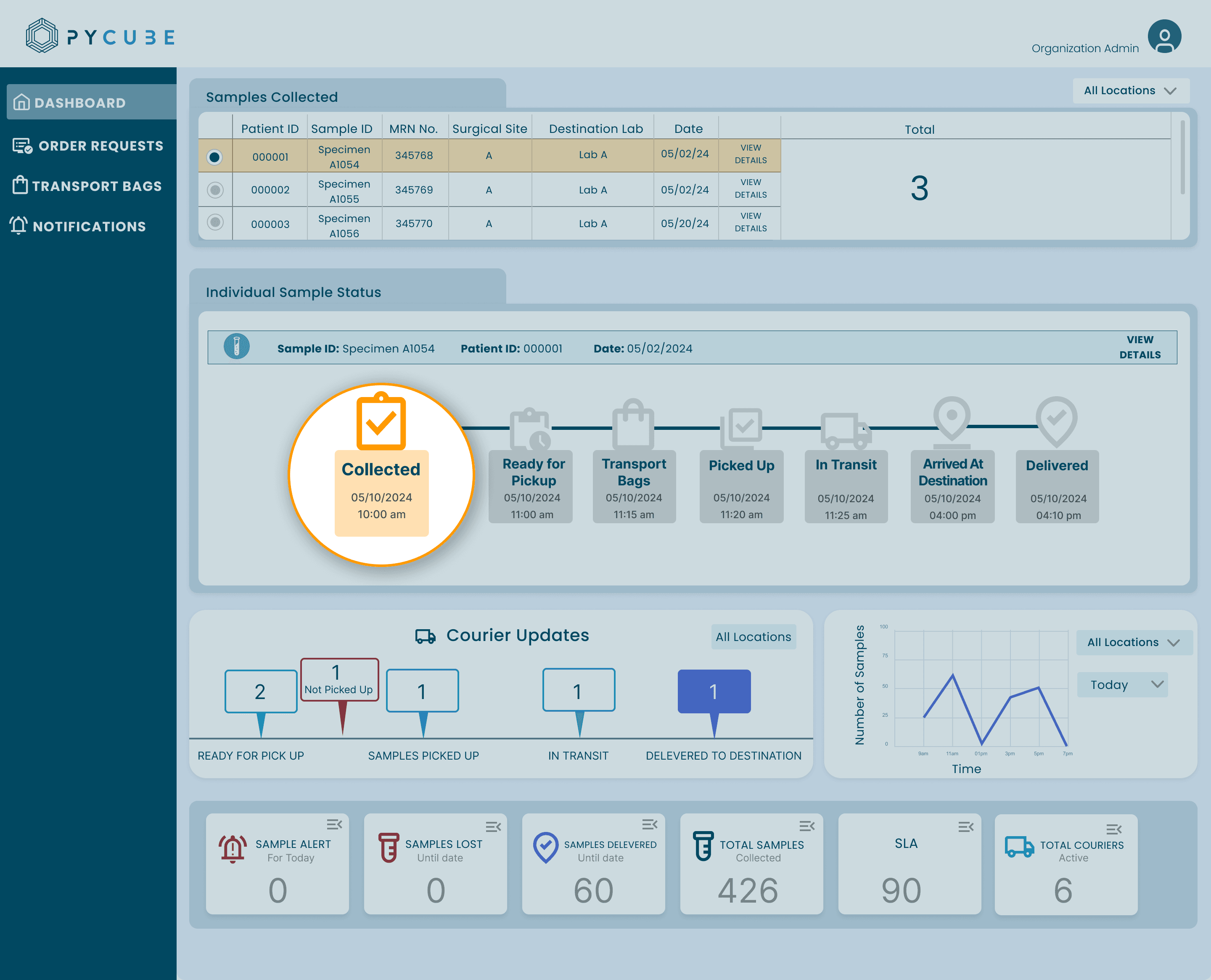Click the Arrived At Destination 04:00 pm card
This screenshot has width=1211, height=980.
(x=952, y=486)
